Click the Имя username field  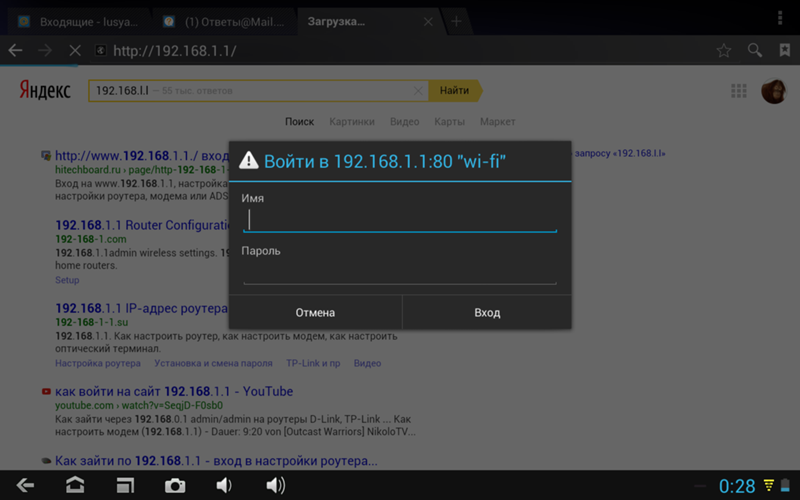pyautogui.click(x=400, y=220)
